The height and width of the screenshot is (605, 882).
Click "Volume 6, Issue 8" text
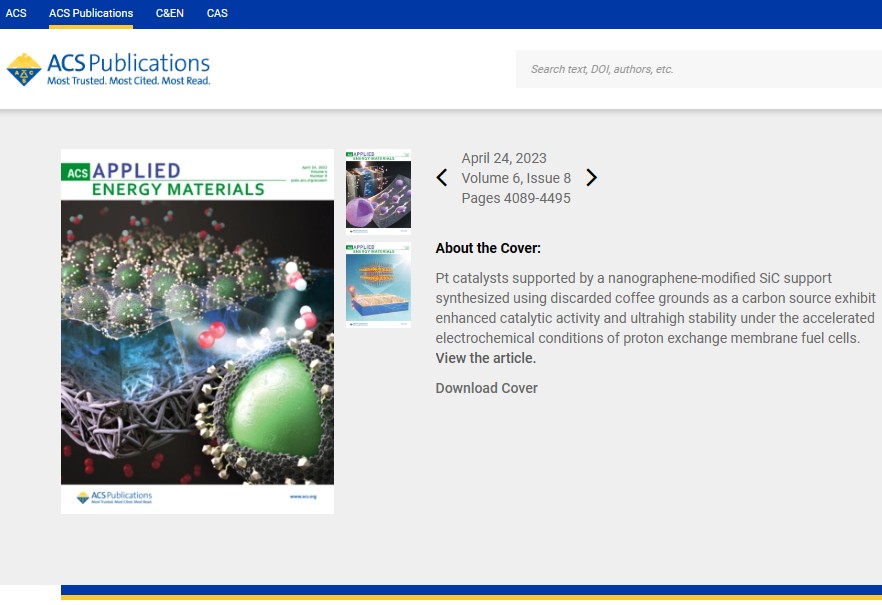click(x=515, y=177)
